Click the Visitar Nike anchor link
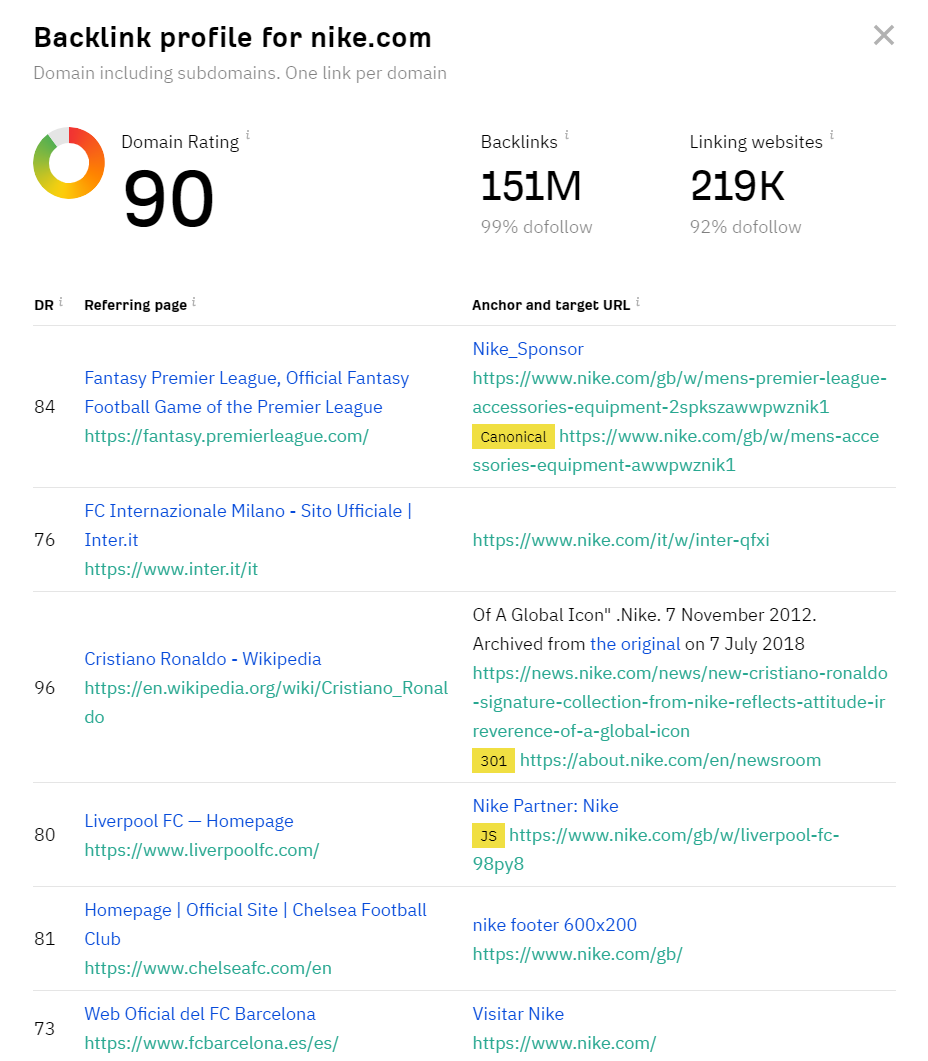The image size is (928, 1061). point(518,1014)
